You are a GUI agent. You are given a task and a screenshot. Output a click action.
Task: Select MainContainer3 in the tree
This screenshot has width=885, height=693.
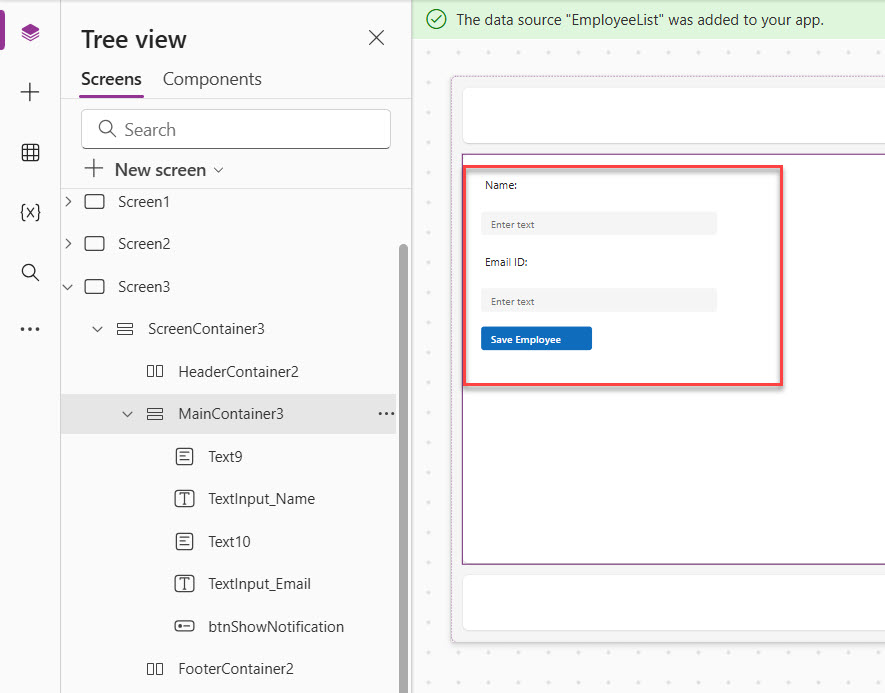231,414
